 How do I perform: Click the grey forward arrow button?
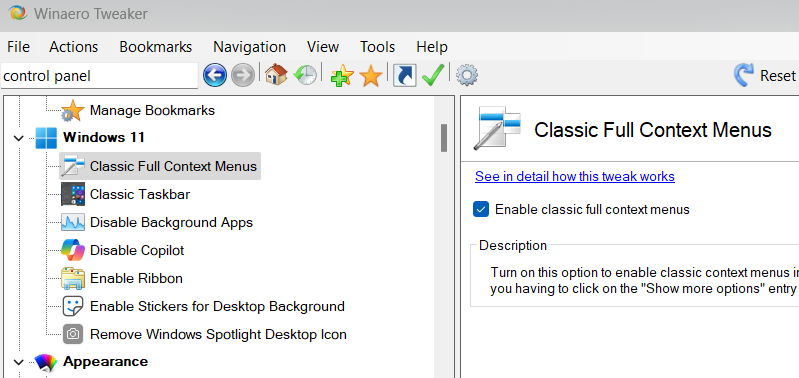pyautogui.click(x=243, y=76)
